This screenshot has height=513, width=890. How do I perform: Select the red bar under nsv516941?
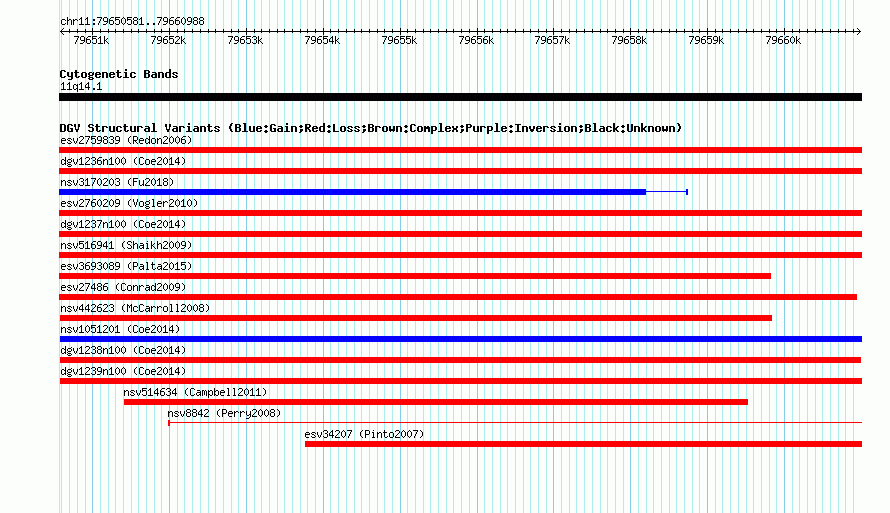460,255
